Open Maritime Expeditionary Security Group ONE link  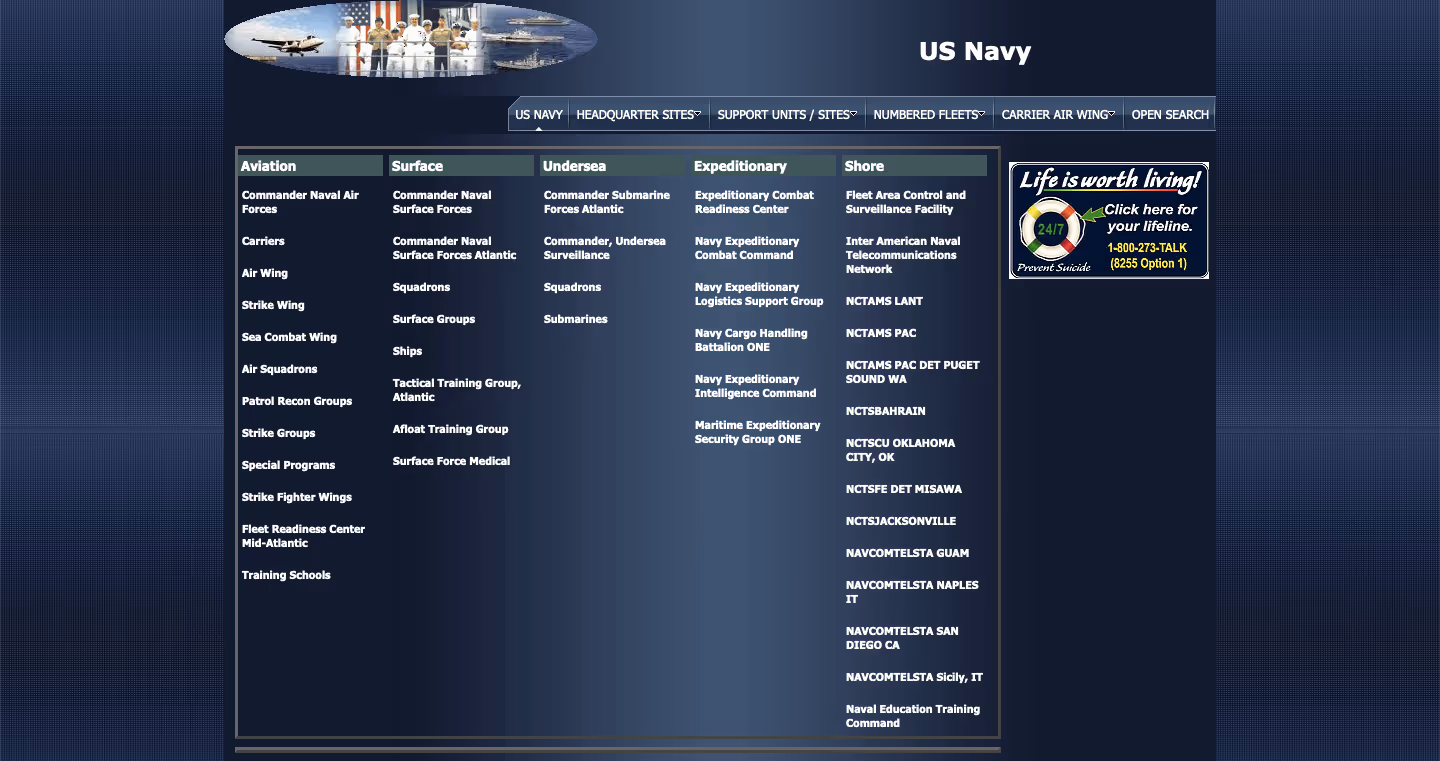point(758,432)
